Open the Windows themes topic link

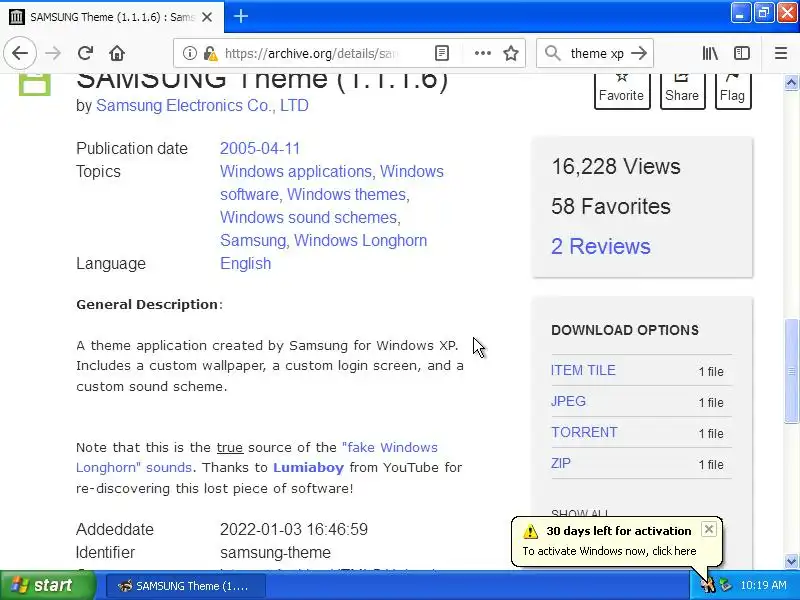(348, 194)
